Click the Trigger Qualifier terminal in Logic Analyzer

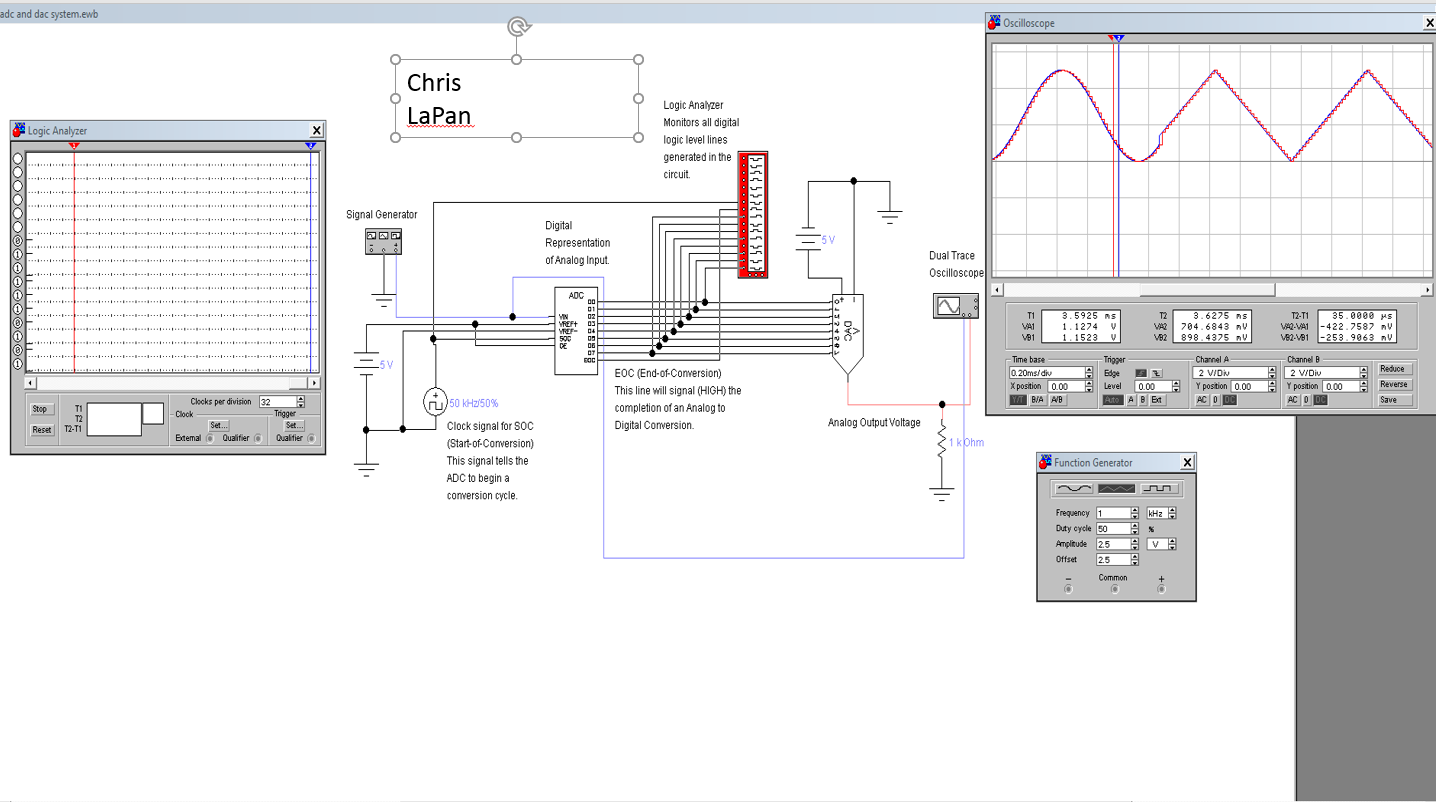point(311,438)
